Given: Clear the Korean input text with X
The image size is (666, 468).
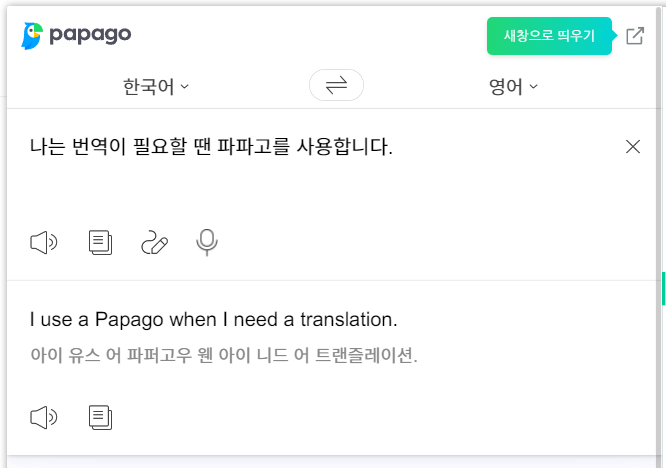Looking at the screenshot, I should point(633,147).
